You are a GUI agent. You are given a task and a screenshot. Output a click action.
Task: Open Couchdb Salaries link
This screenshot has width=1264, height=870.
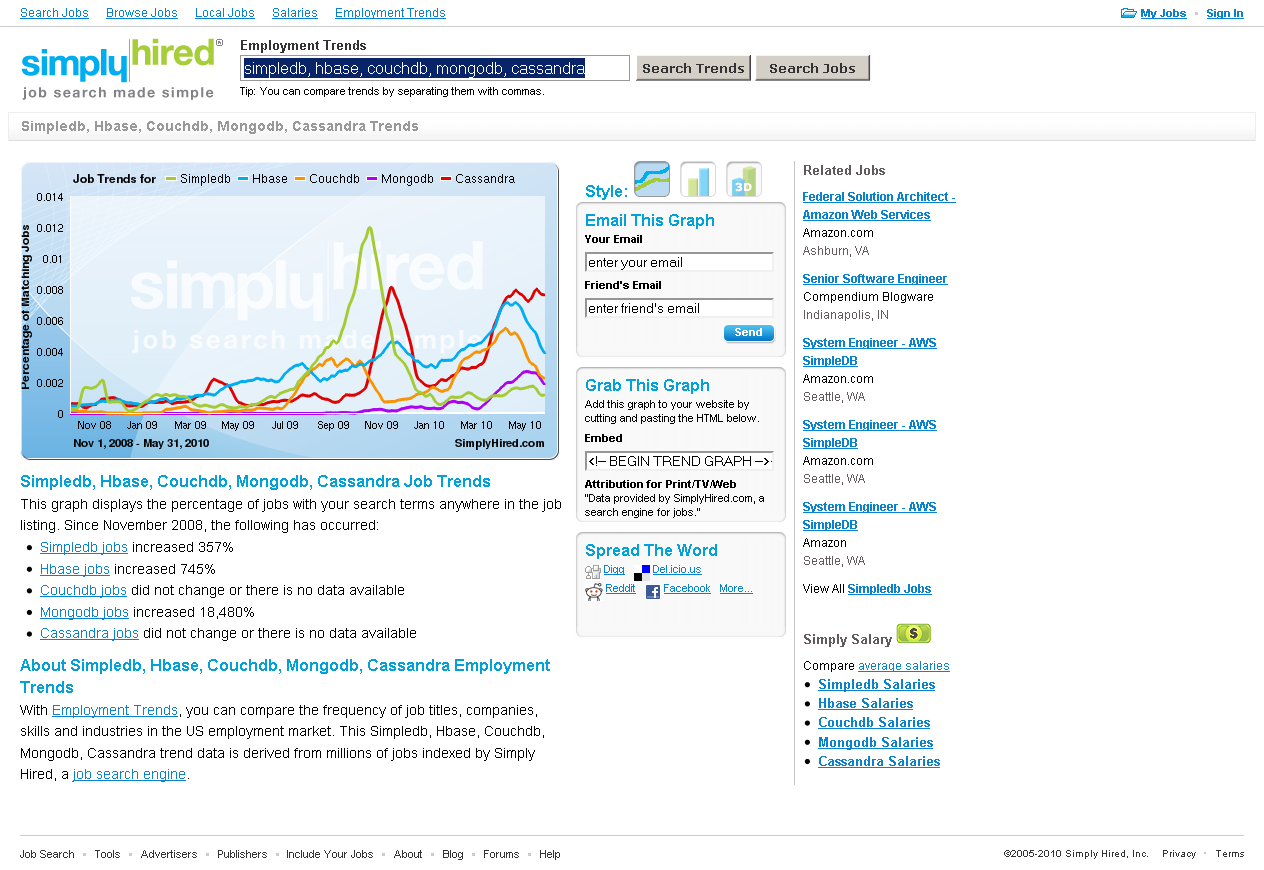[x=874, y=723]
